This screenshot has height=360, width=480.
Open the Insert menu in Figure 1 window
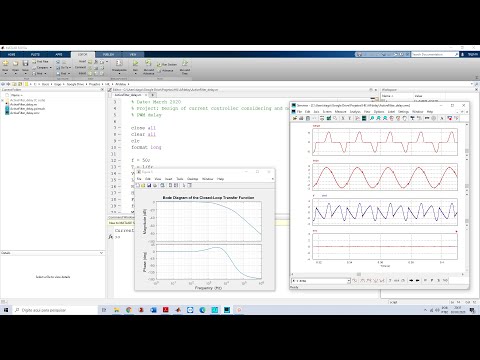click(x=168, y=179)
